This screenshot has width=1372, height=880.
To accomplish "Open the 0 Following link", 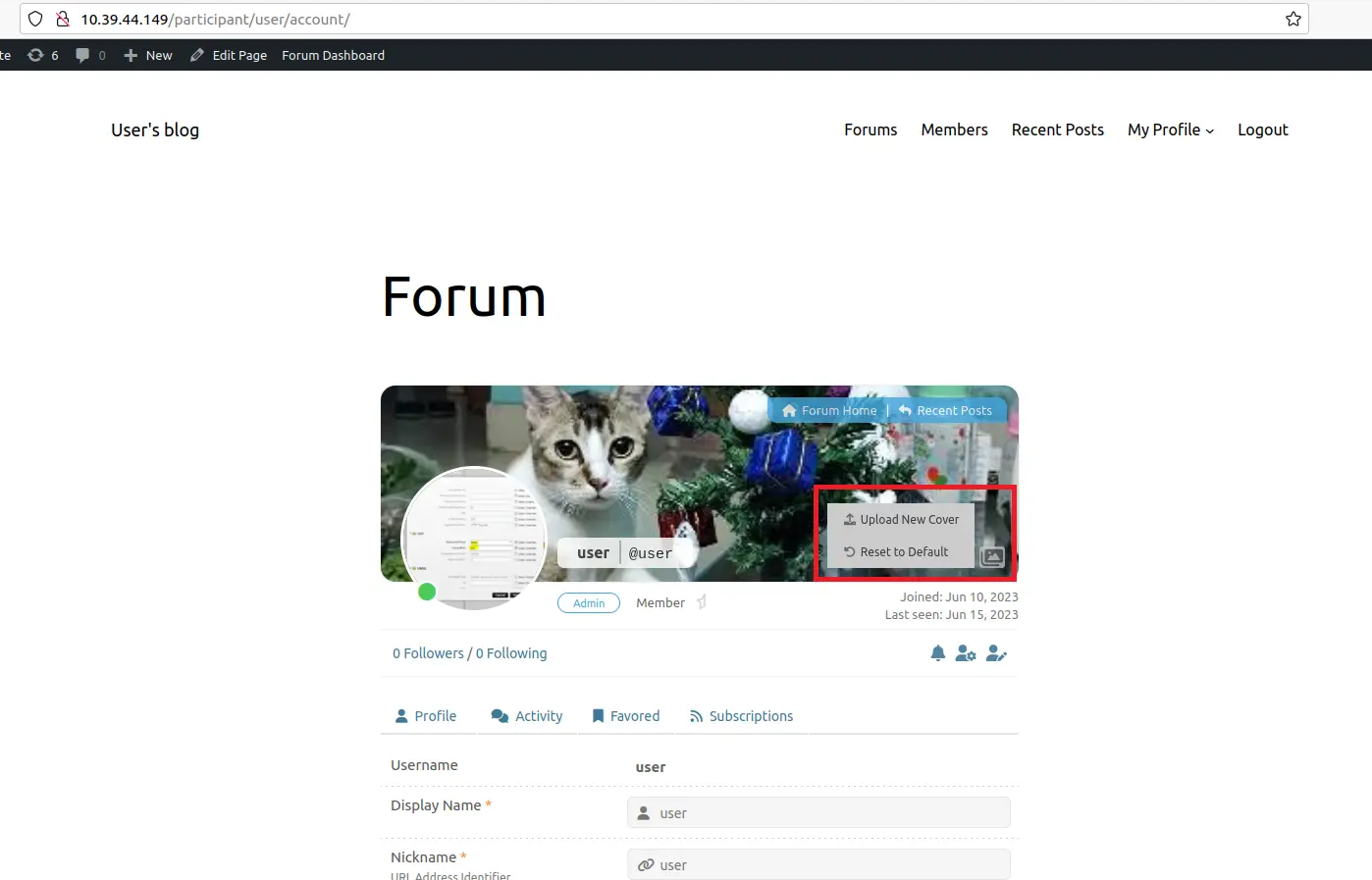I will point(511,653).
